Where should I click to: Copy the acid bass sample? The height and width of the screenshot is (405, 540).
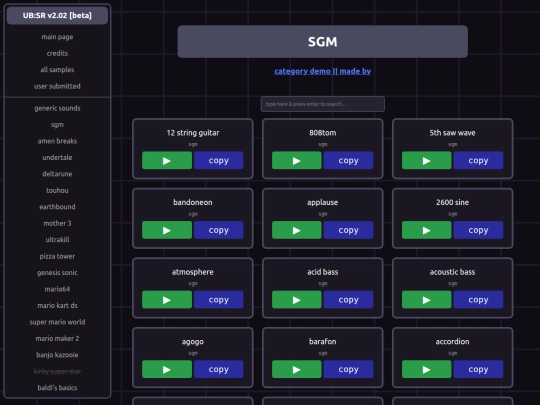349,300
